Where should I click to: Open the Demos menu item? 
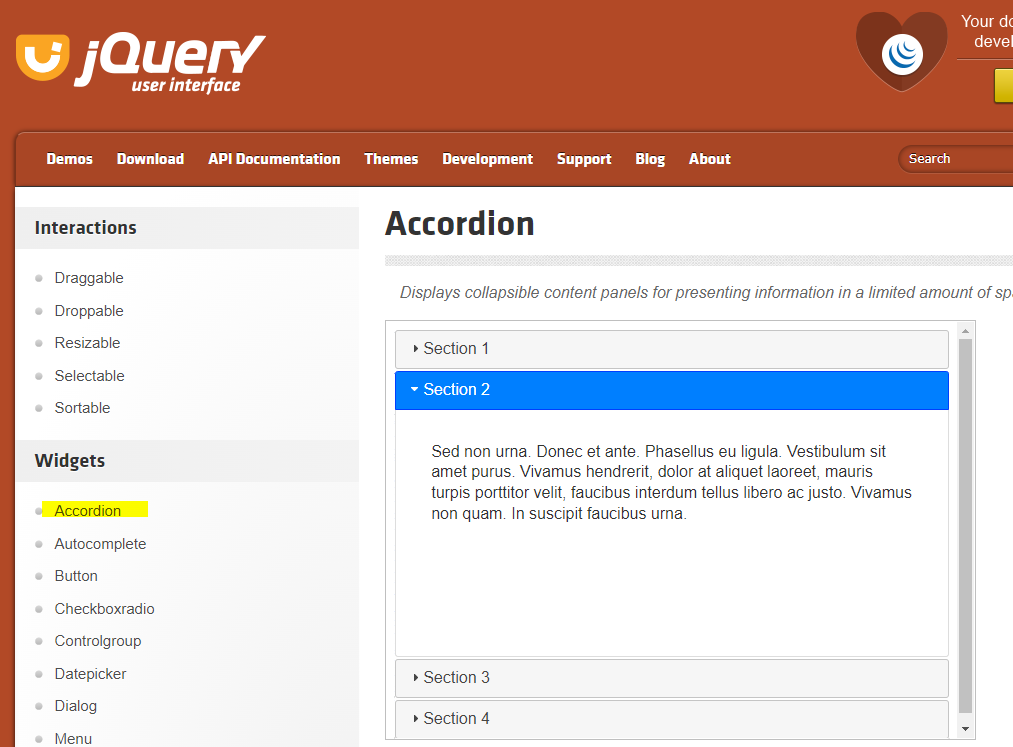(70, 159)
